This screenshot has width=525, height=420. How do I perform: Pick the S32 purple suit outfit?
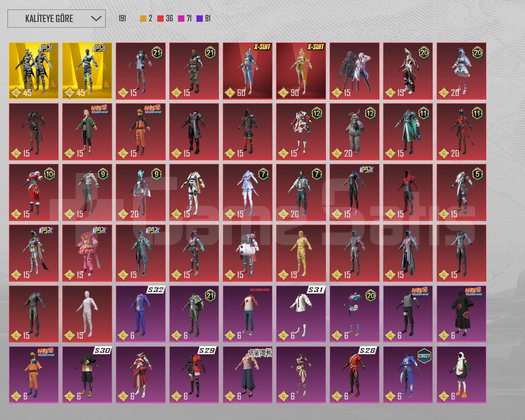(141, 314)
